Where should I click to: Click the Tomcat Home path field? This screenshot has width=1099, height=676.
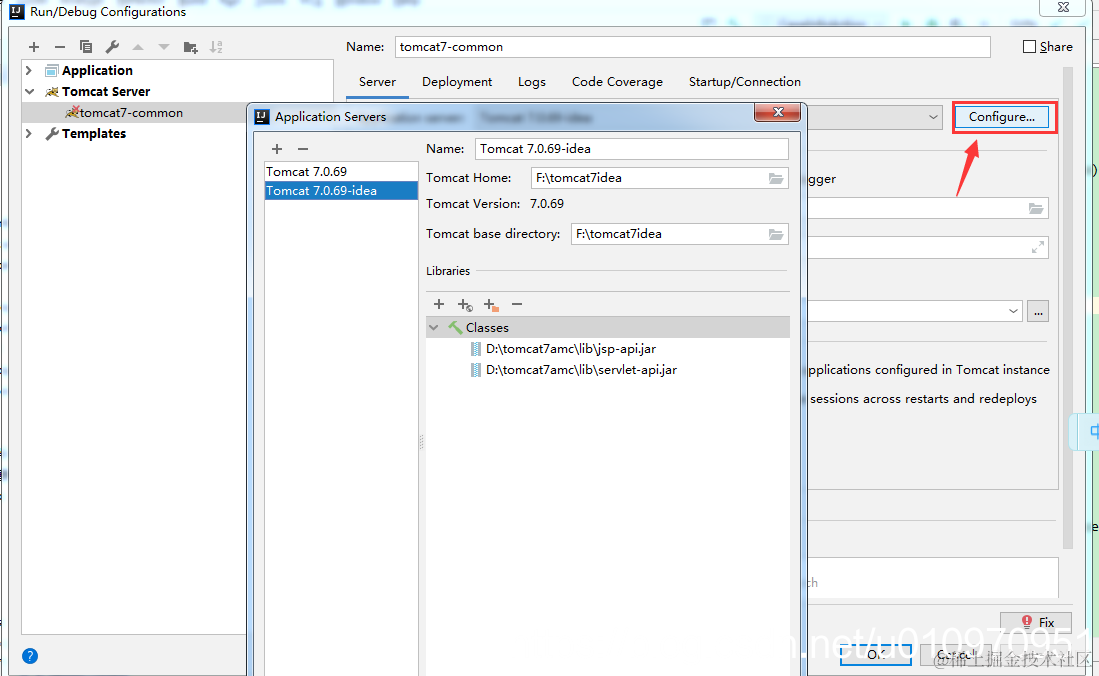[x=648, y=178]
